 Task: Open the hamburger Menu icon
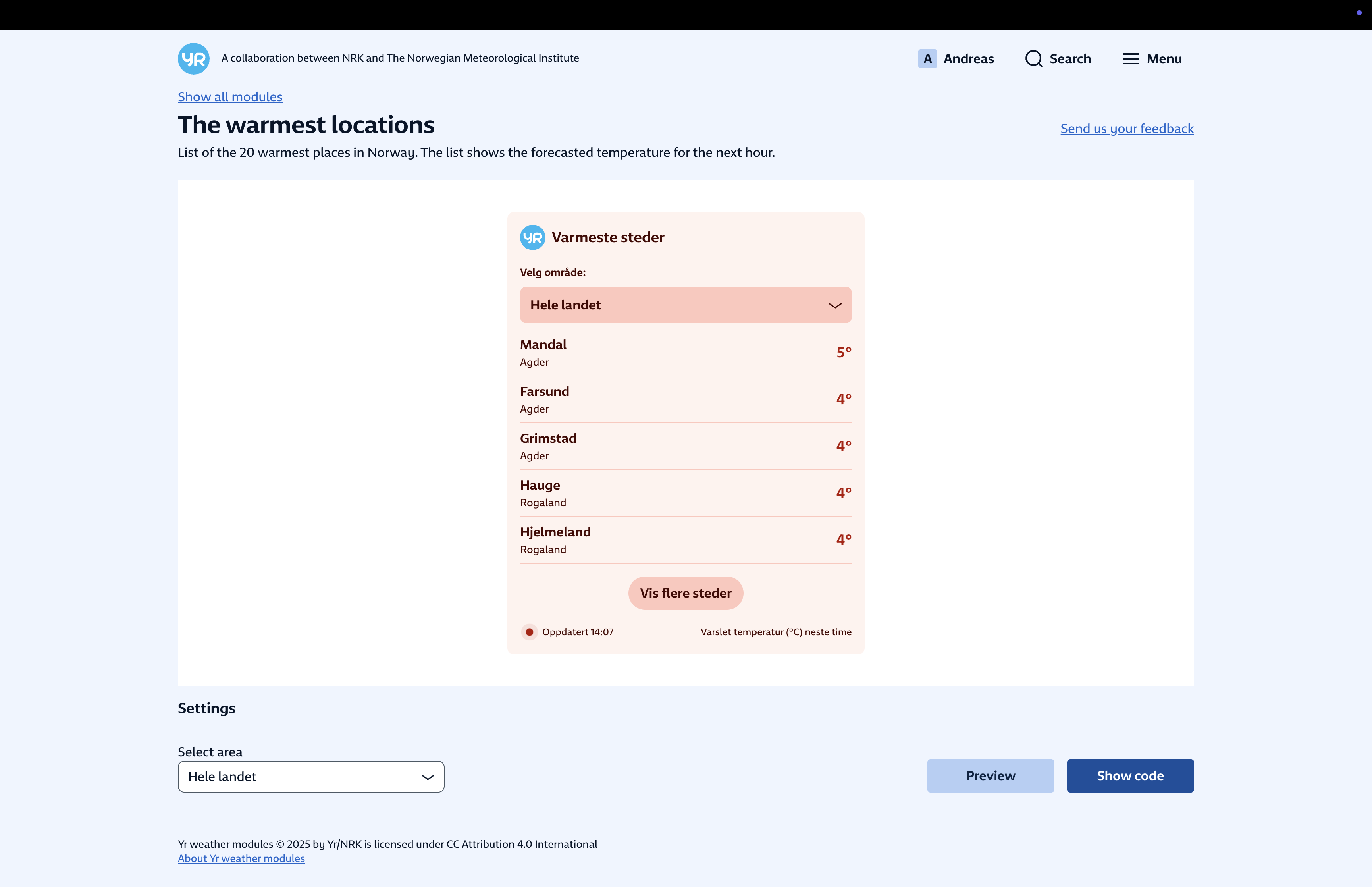click(1130, 59)
